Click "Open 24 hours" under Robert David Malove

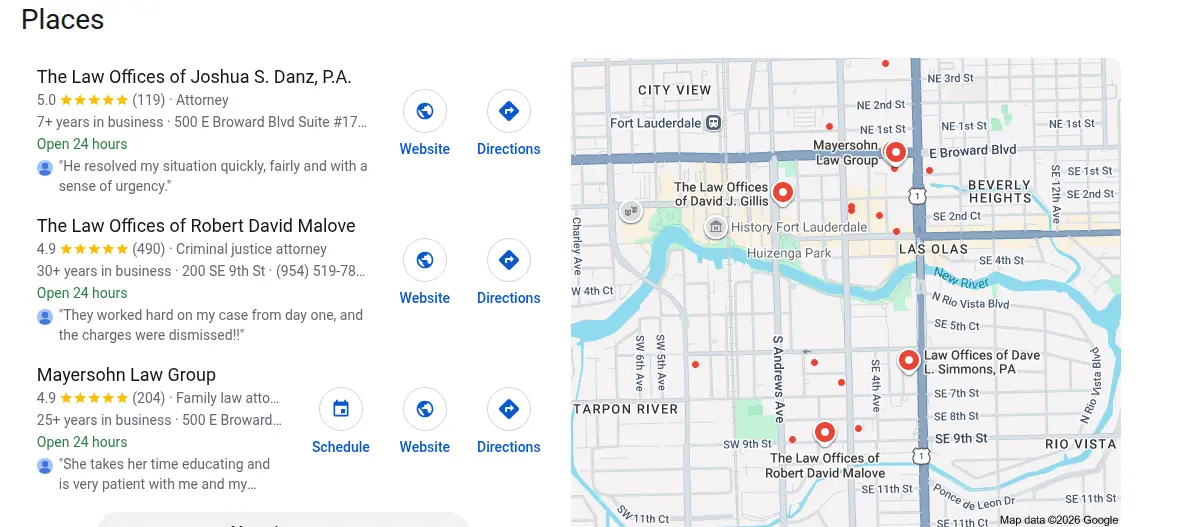[82, 293]
